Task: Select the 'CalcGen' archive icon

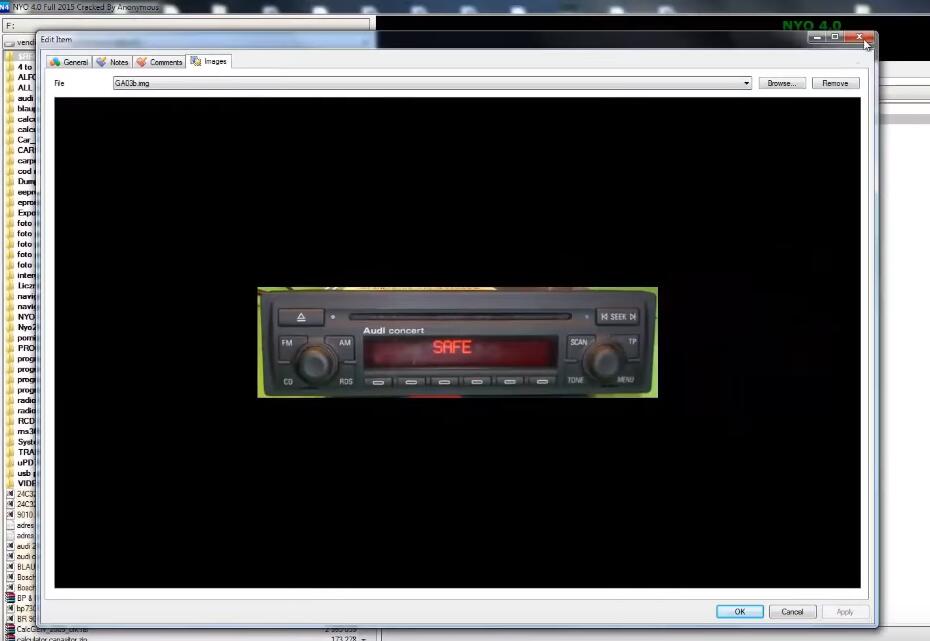Action: pyautogui.click(x=10, y=629)
